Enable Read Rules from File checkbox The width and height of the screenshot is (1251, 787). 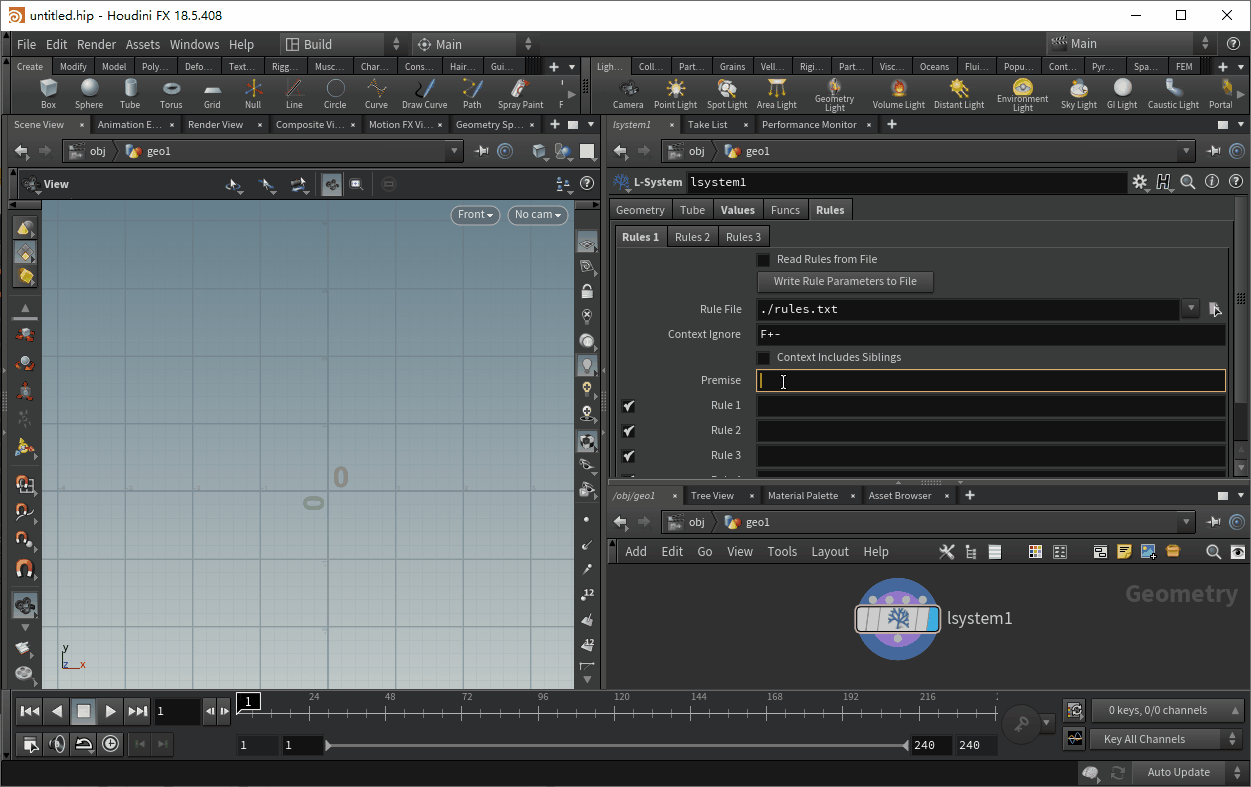[x=764, y=260]
